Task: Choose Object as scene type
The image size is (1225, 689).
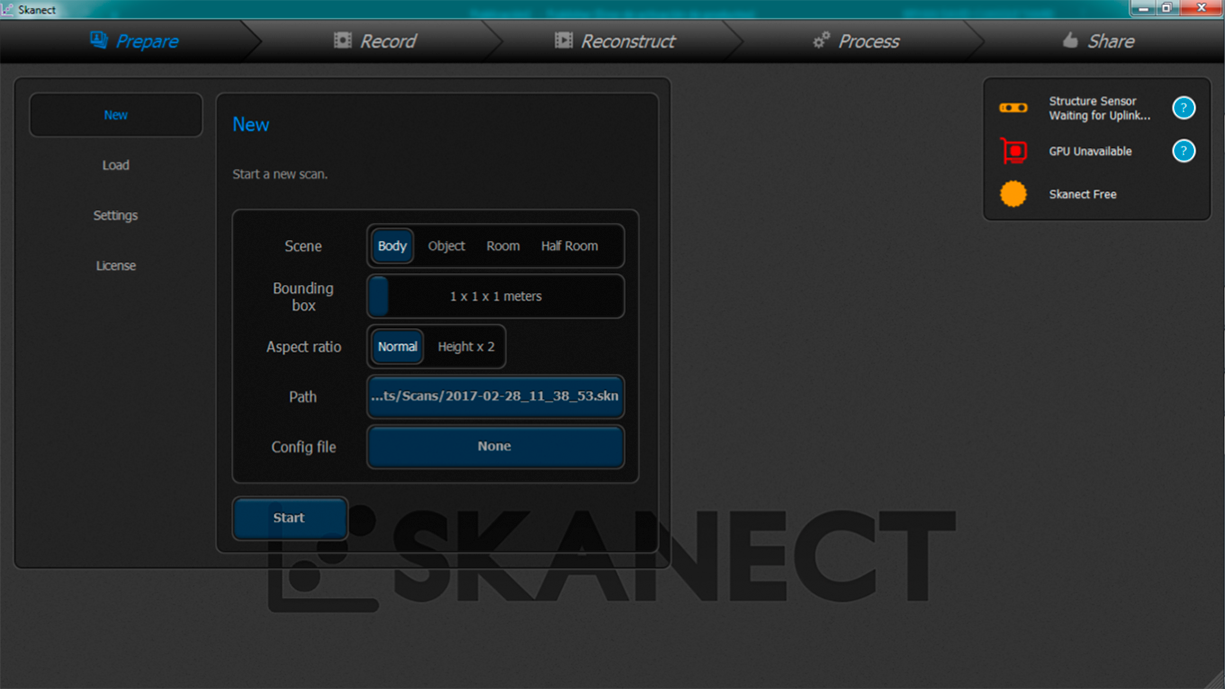Action: pyautogui.click(x=446, y=246)
